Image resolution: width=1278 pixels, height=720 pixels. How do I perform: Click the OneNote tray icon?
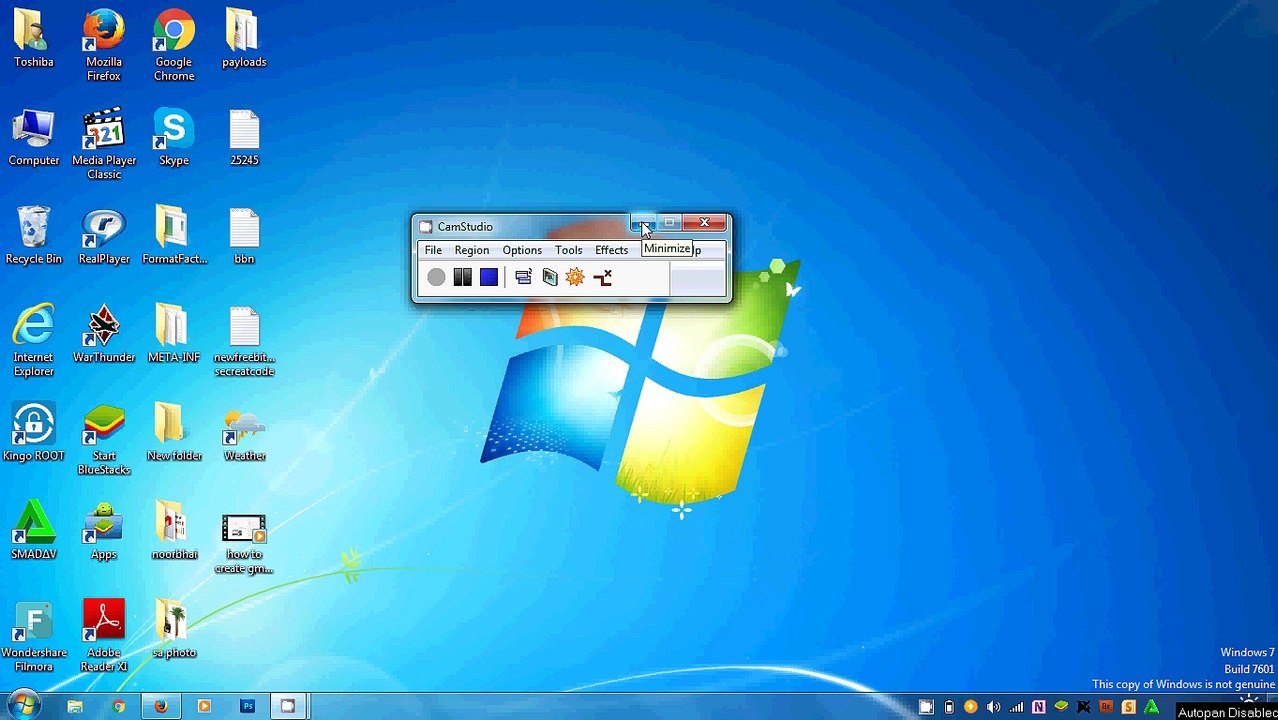[x=1038, y=708]
